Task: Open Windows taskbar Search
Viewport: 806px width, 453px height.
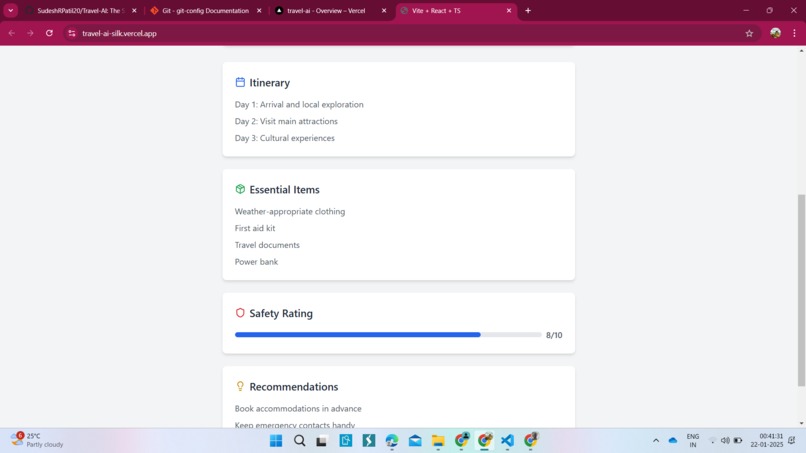Action: pos(299,441)
